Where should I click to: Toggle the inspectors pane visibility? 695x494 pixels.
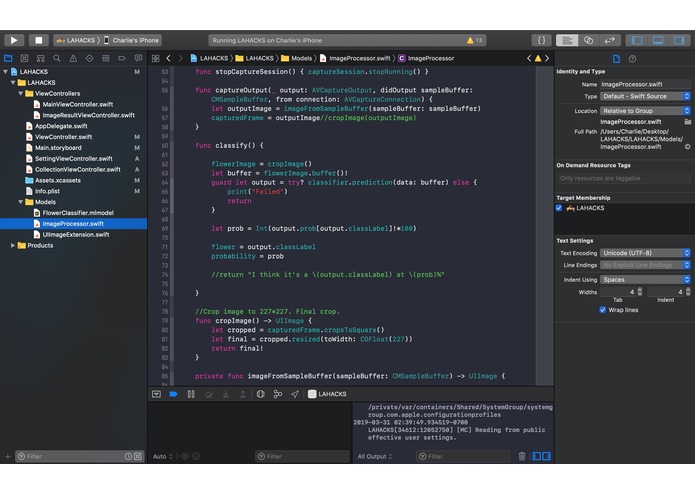tap(679, 40)
